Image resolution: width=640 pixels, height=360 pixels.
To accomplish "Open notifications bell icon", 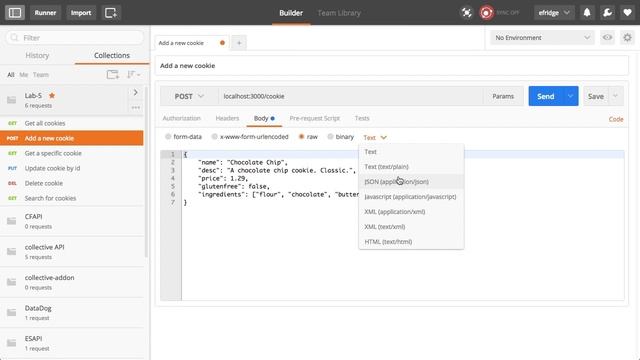I will coord(587,13).
